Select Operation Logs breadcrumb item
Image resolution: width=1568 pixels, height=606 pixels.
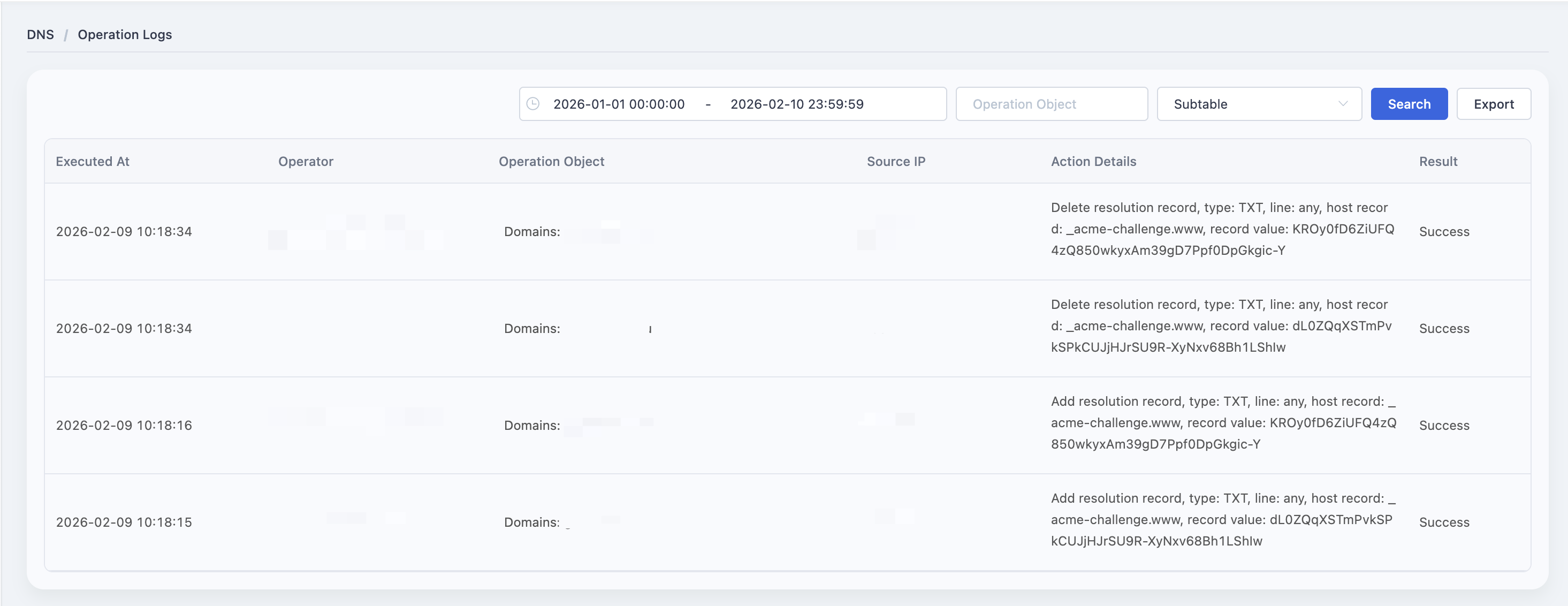(x=125, y=35)
